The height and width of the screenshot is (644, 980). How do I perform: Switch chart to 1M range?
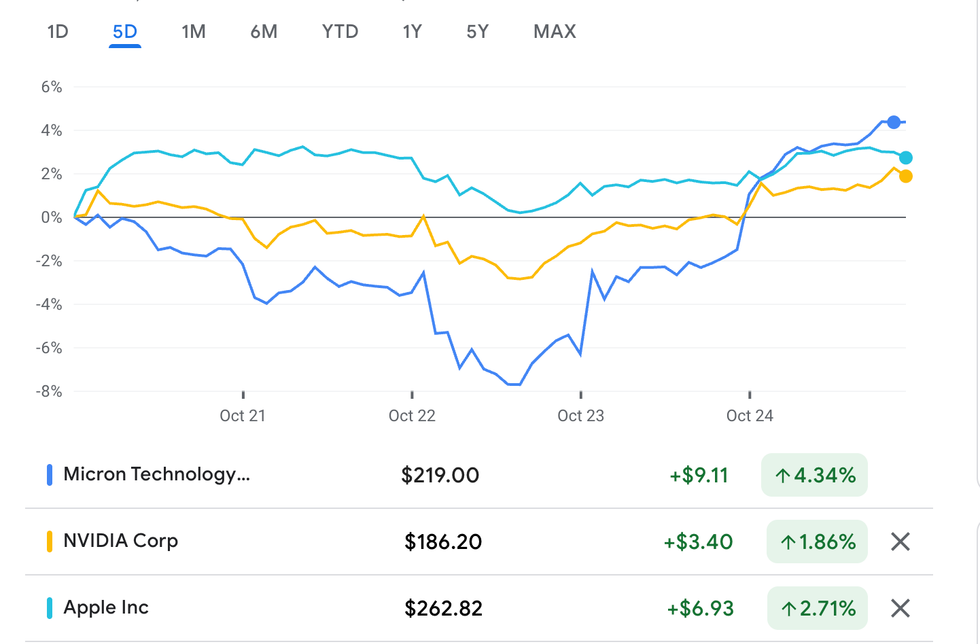click(193, 32)
